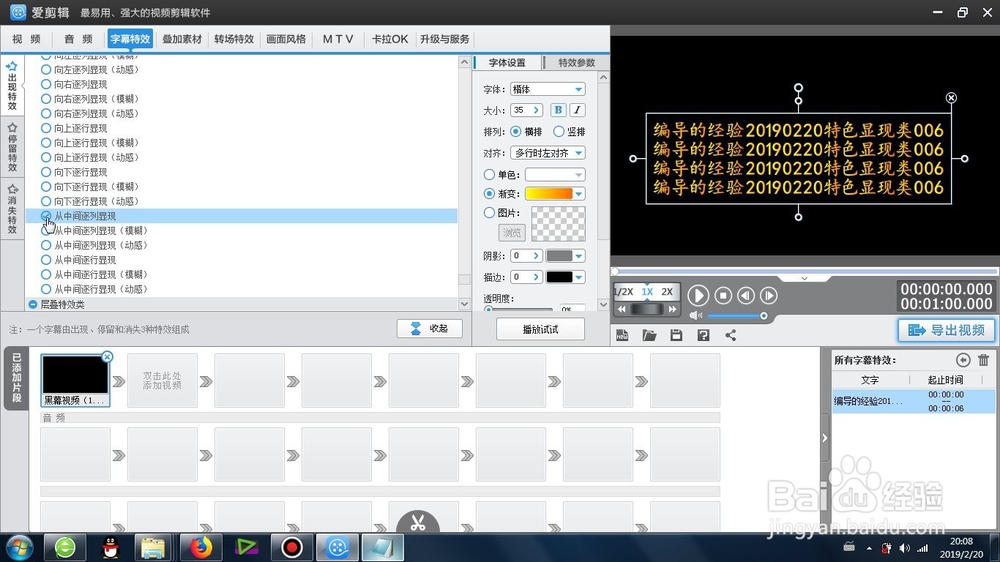Open the 特效参数 settings tab
The width and height of the screenshot is (1000, 562).
pos(577,63)
